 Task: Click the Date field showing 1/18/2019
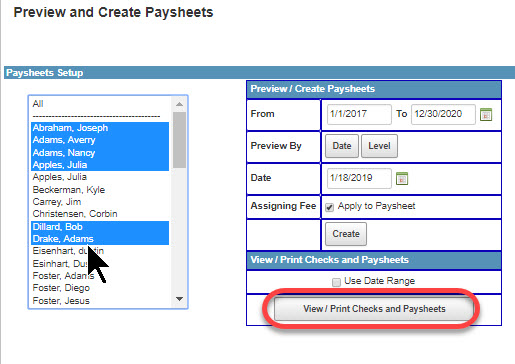point(359,178)
